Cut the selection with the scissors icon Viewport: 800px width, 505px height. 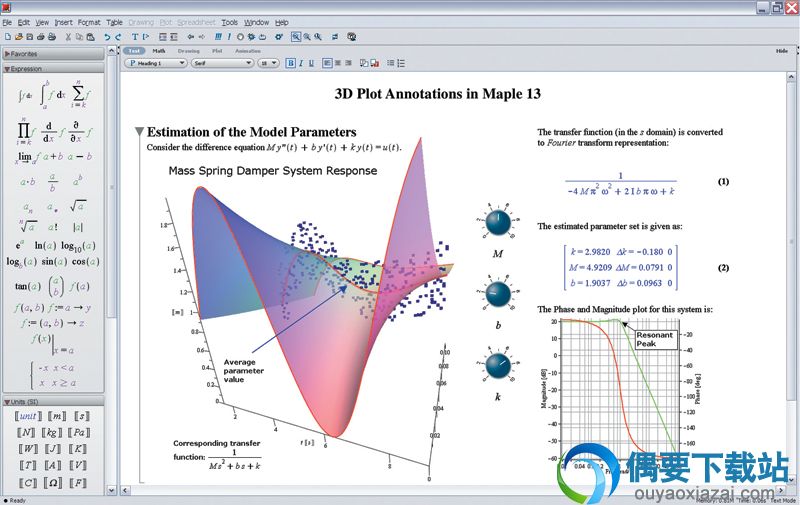(x=68, y=37)
